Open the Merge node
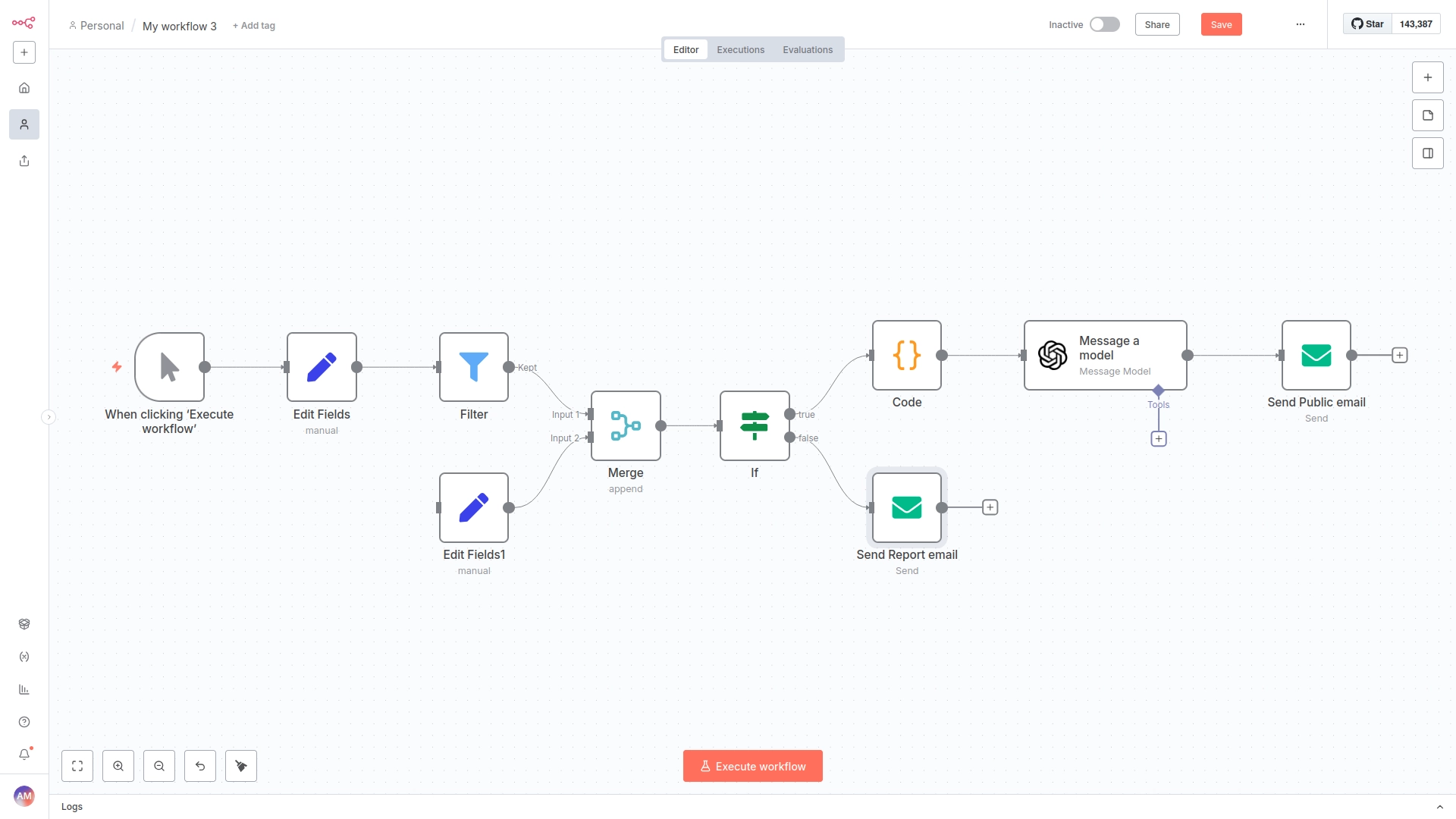The height and width of the screenshot is (819, 1456). tap(626, 425)
